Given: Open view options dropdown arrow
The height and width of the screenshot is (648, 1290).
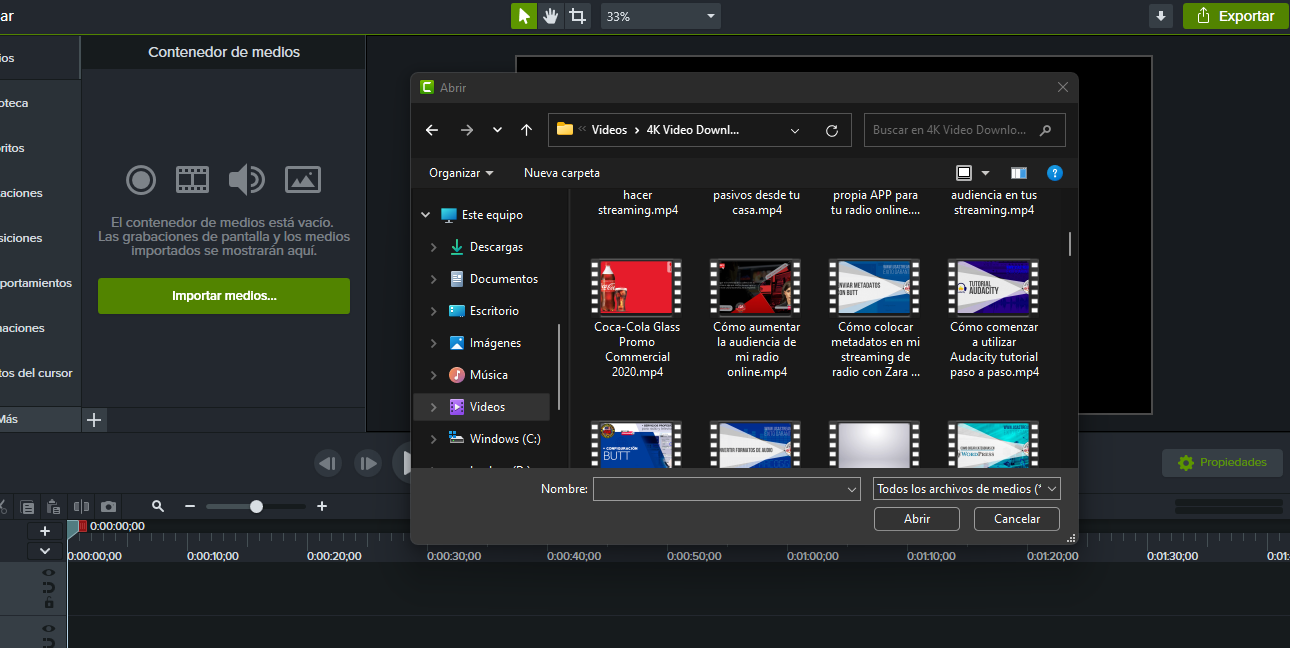Looking at the screenshot, I should click(x=985, y=173).
